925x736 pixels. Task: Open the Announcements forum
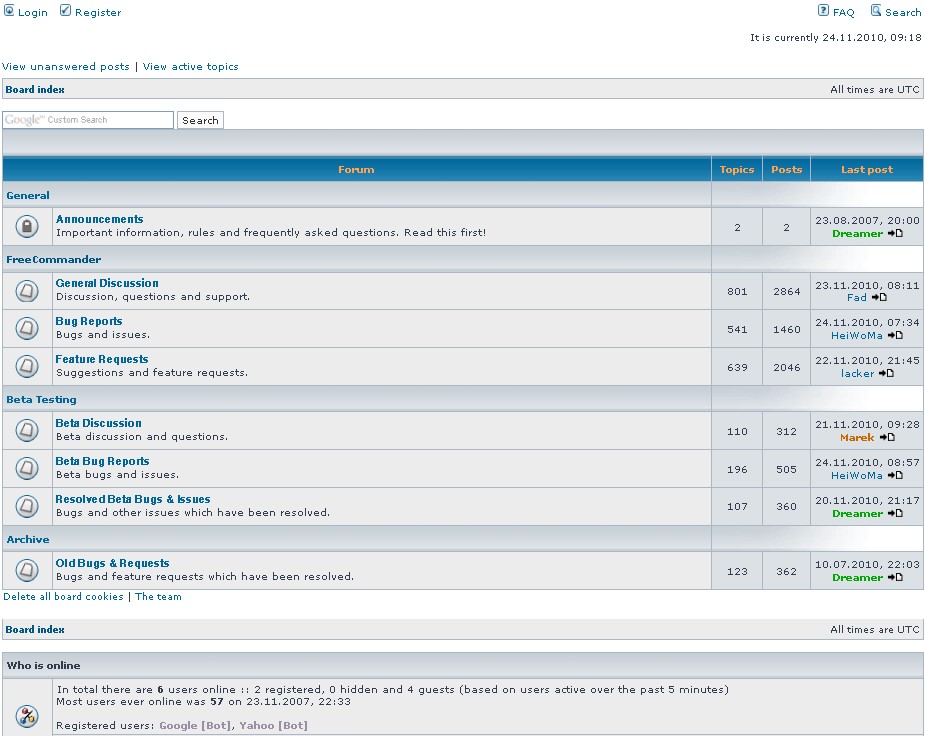[x=100, y=219]
